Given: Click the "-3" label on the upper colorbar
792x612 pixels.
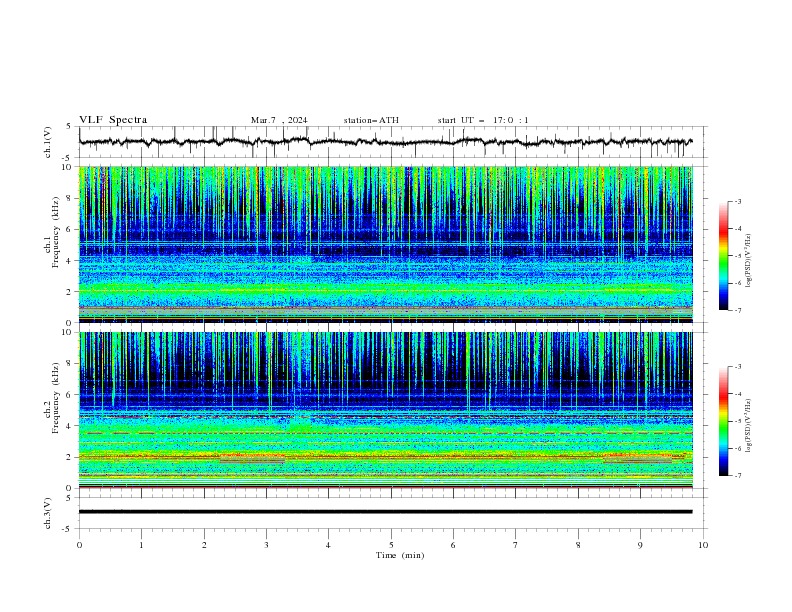Looking at the screenshot, I should (737, 201).
